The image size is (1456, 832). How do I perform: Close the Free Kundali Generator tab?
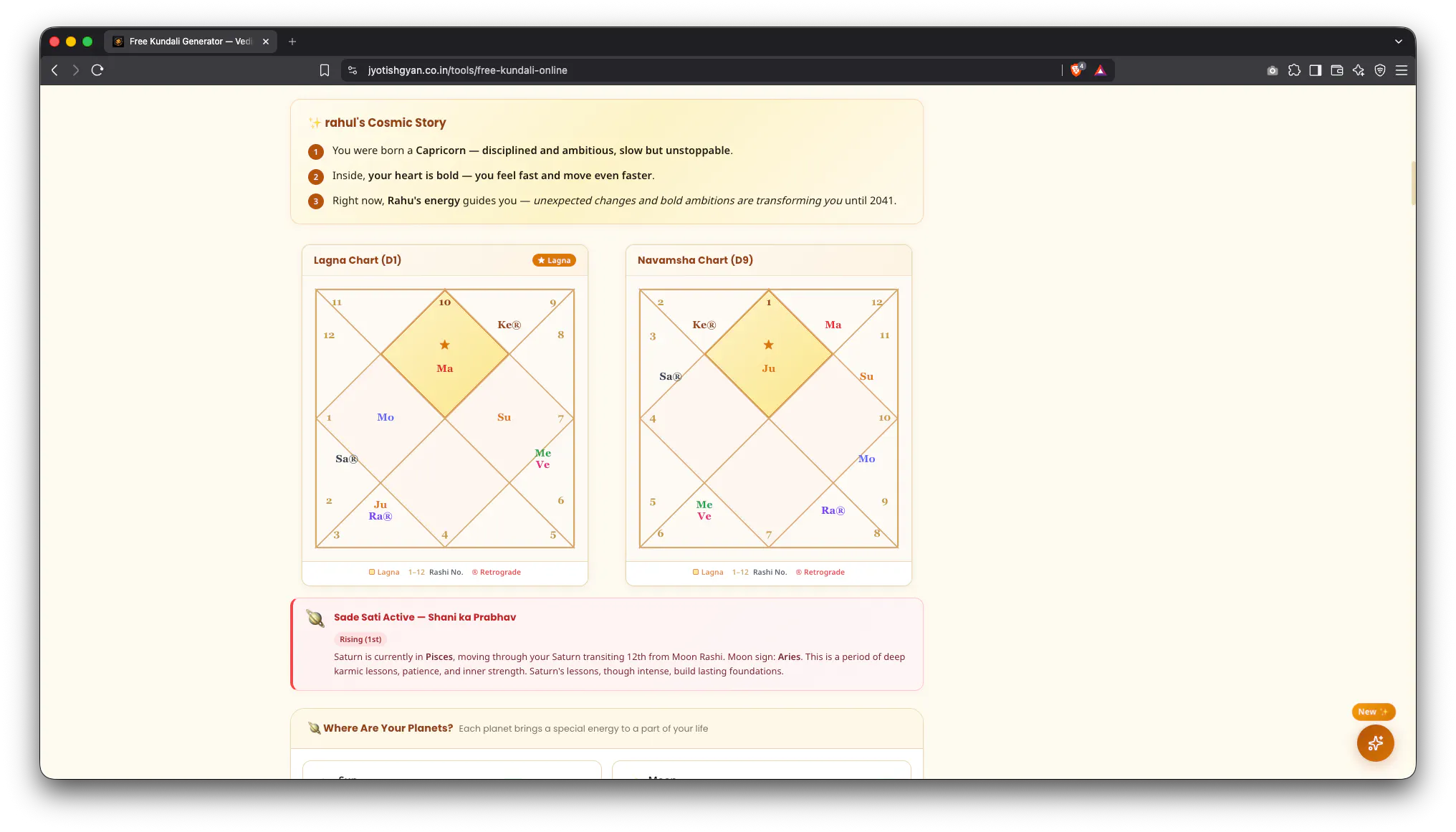(266, 42)
